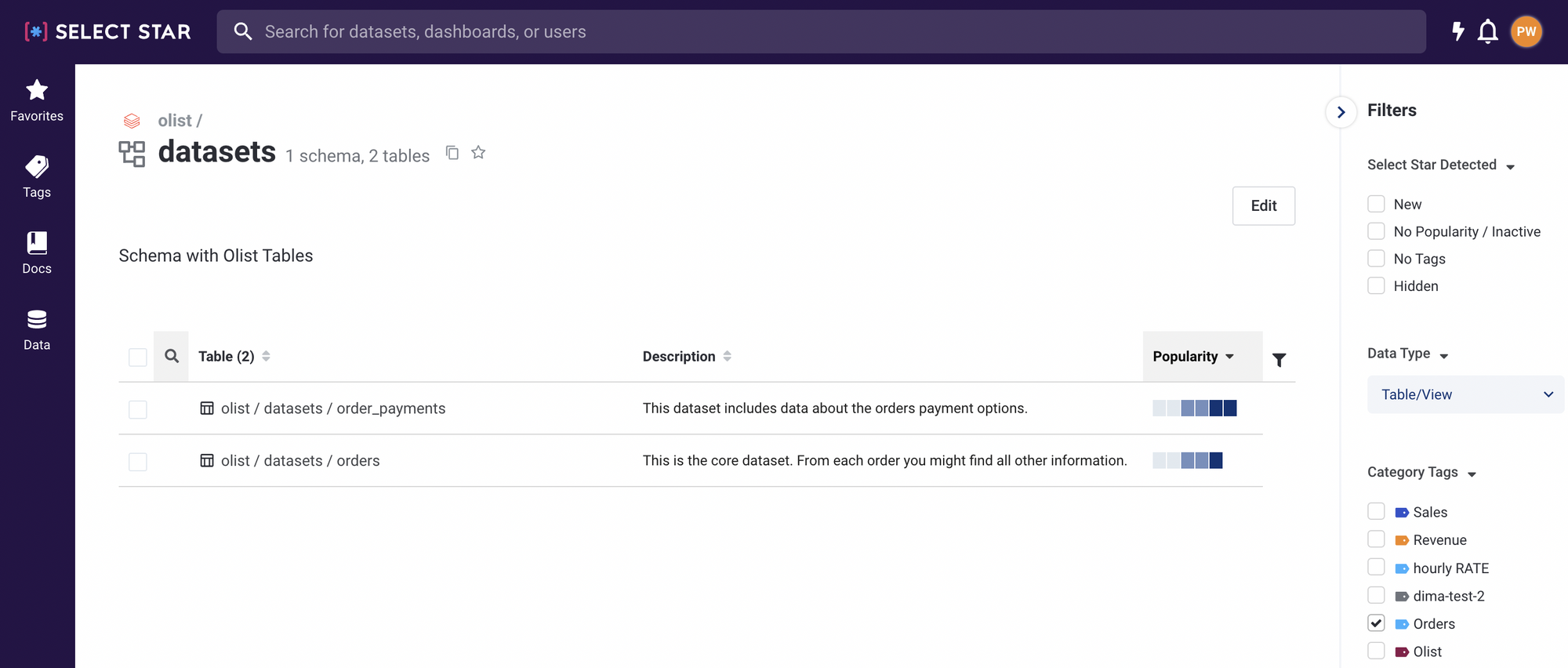Click the Olist tag icon
This screenshot has height=668, width=1568.
[x=1402, y=652]
